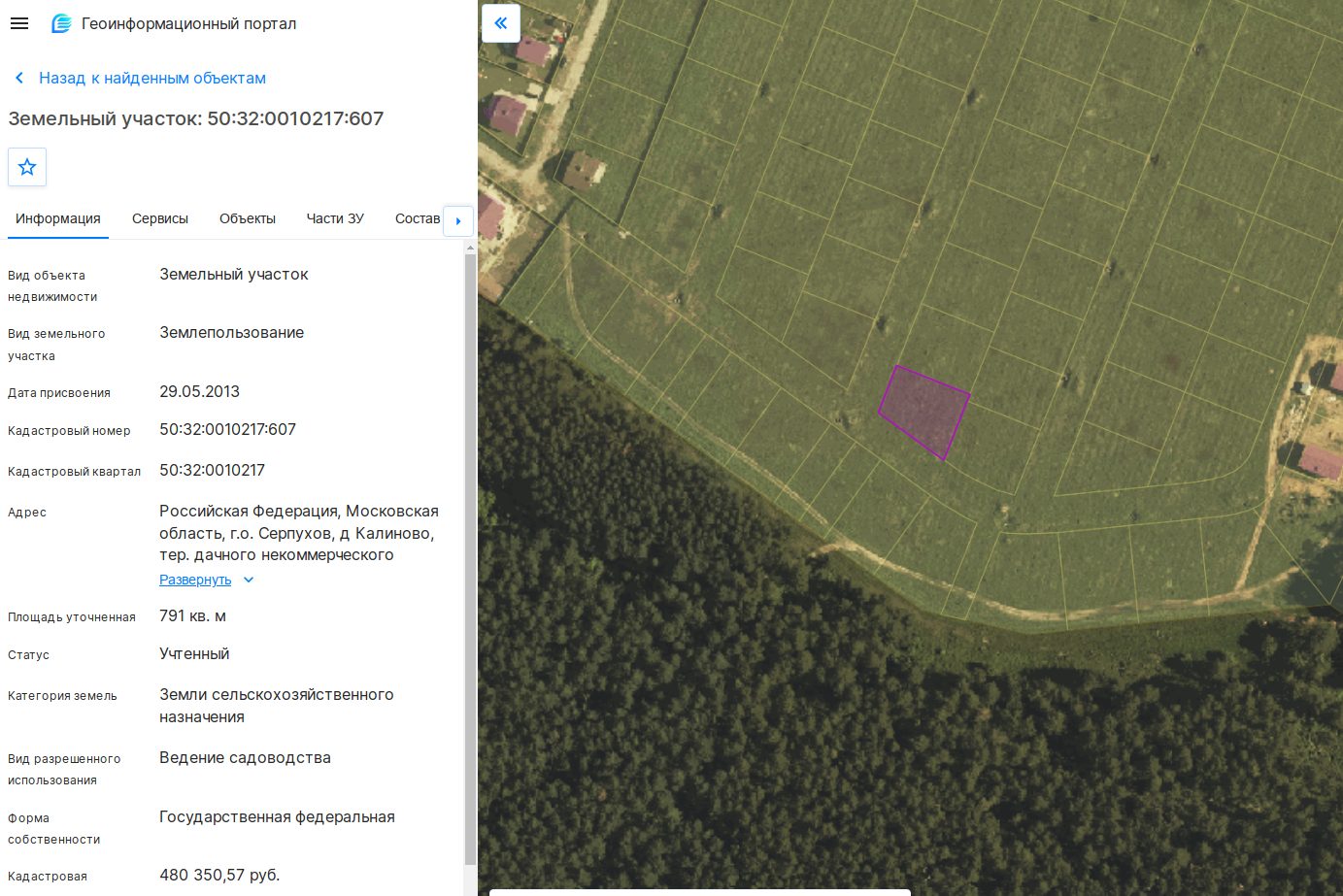Screen dimensions: 1343x896
Task: Click the value Землепользование
Action: (231, 332)
